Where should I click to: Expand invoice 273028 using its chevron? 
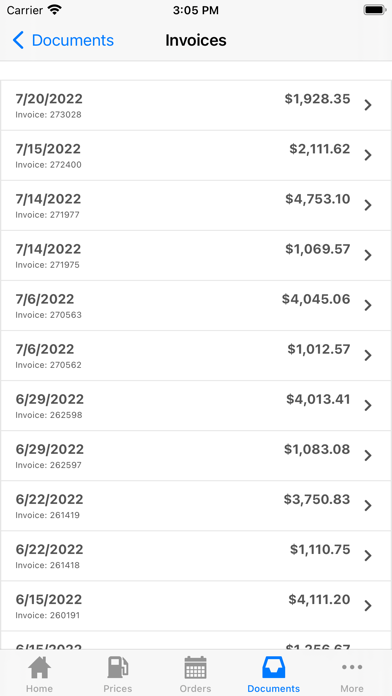tap(368, 105)
